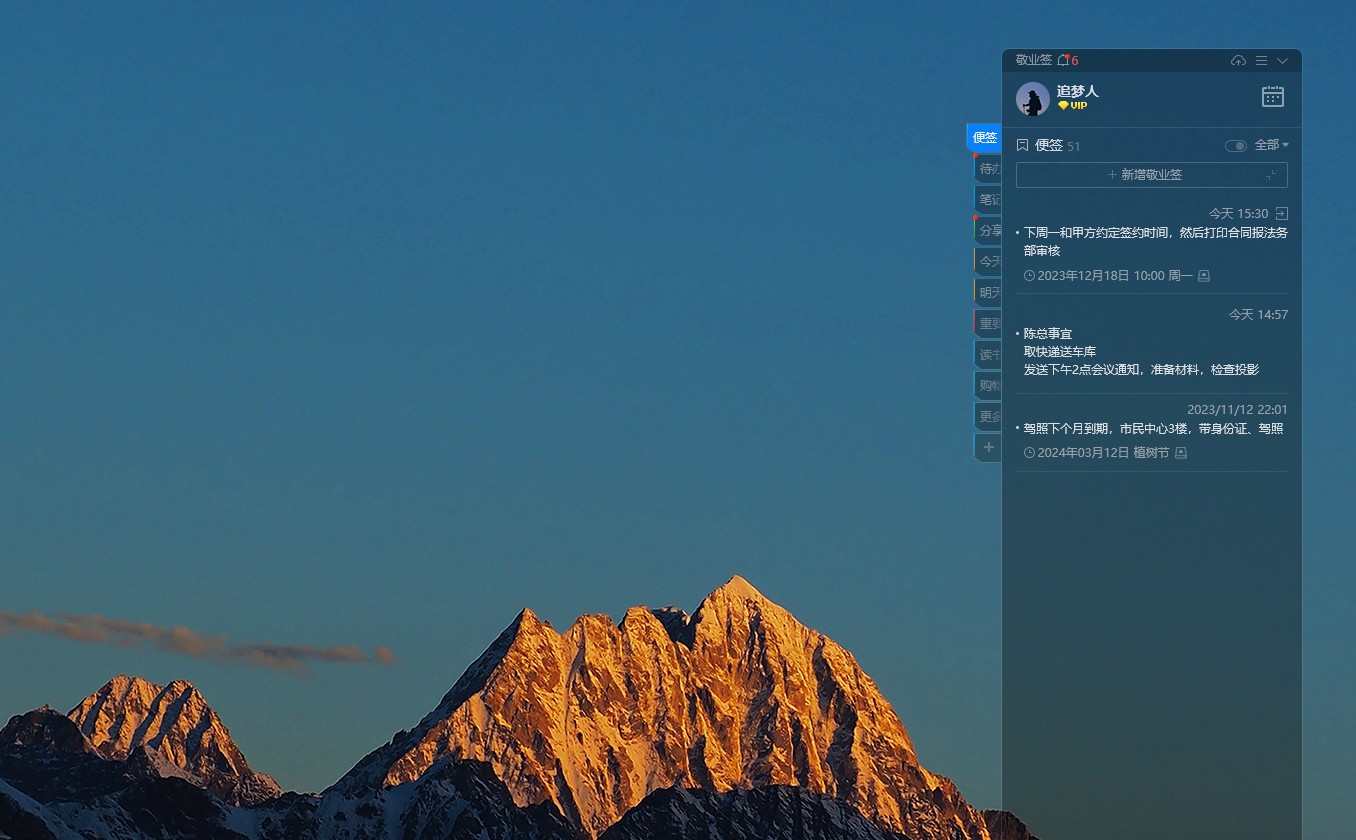Switch to the 明天 side tab

coord(988,292)
